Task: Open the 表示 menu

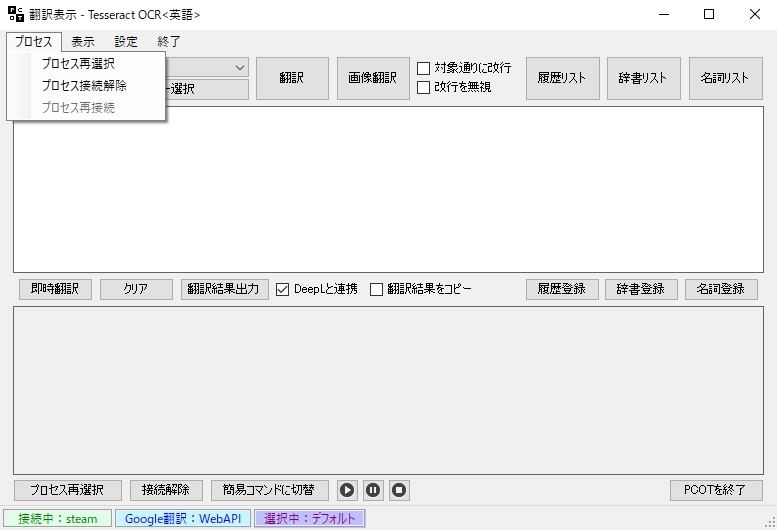Action: pyautogui.click(x=83, y=42)
